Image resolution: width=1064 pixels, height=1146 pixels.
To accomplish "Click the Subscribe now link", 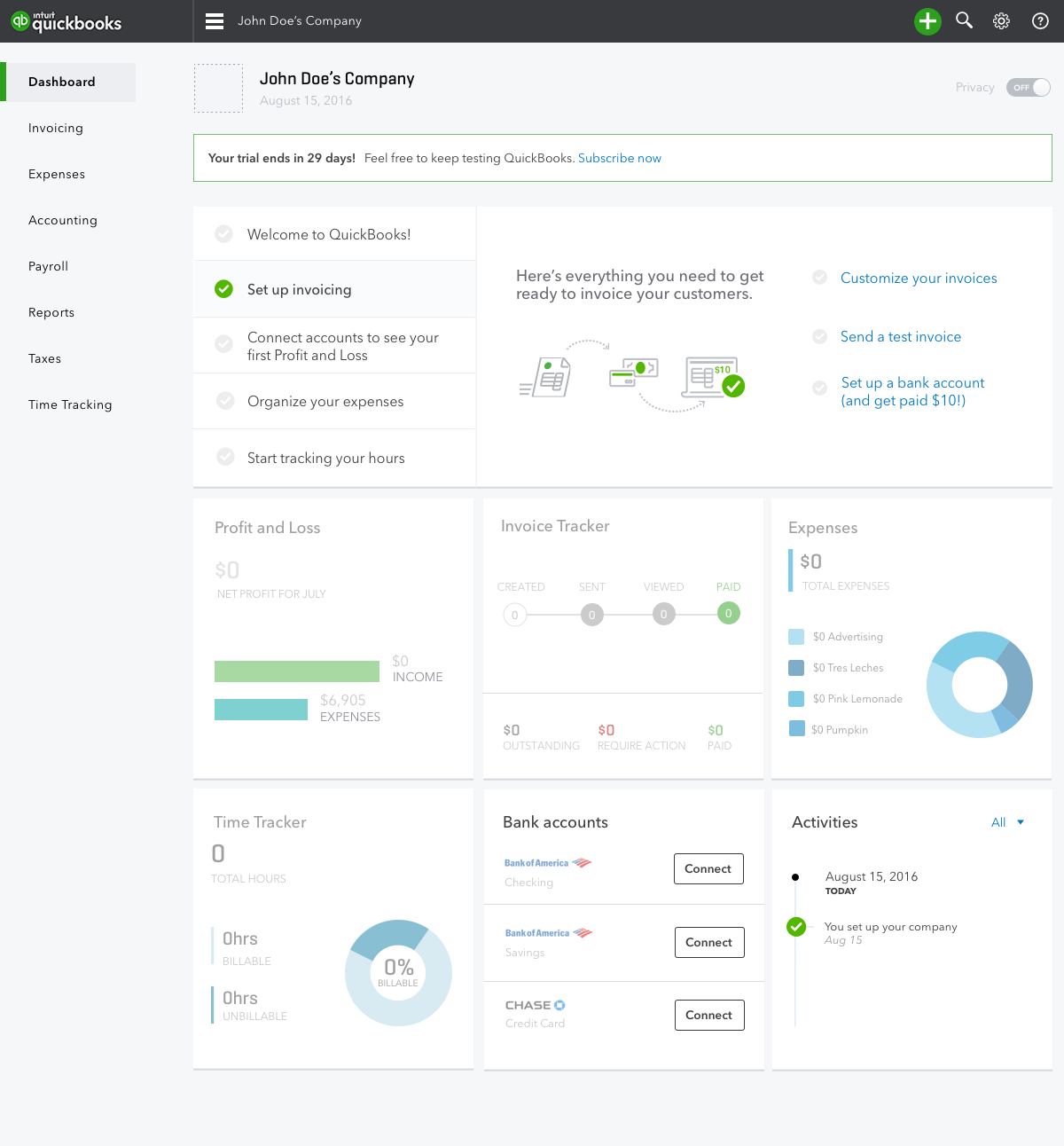I will pyautogui.click(x=620, y=158).
